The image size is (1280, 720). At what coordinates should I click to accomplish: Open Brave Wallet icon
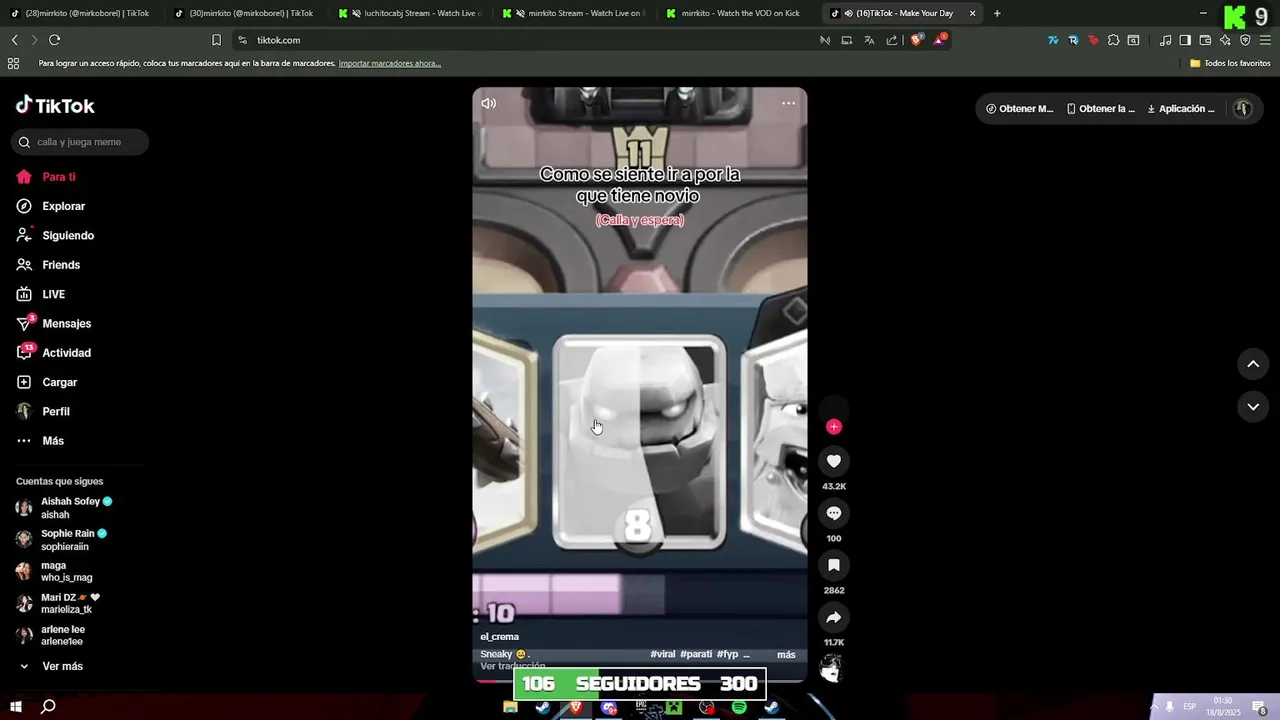click(1205, 40)
